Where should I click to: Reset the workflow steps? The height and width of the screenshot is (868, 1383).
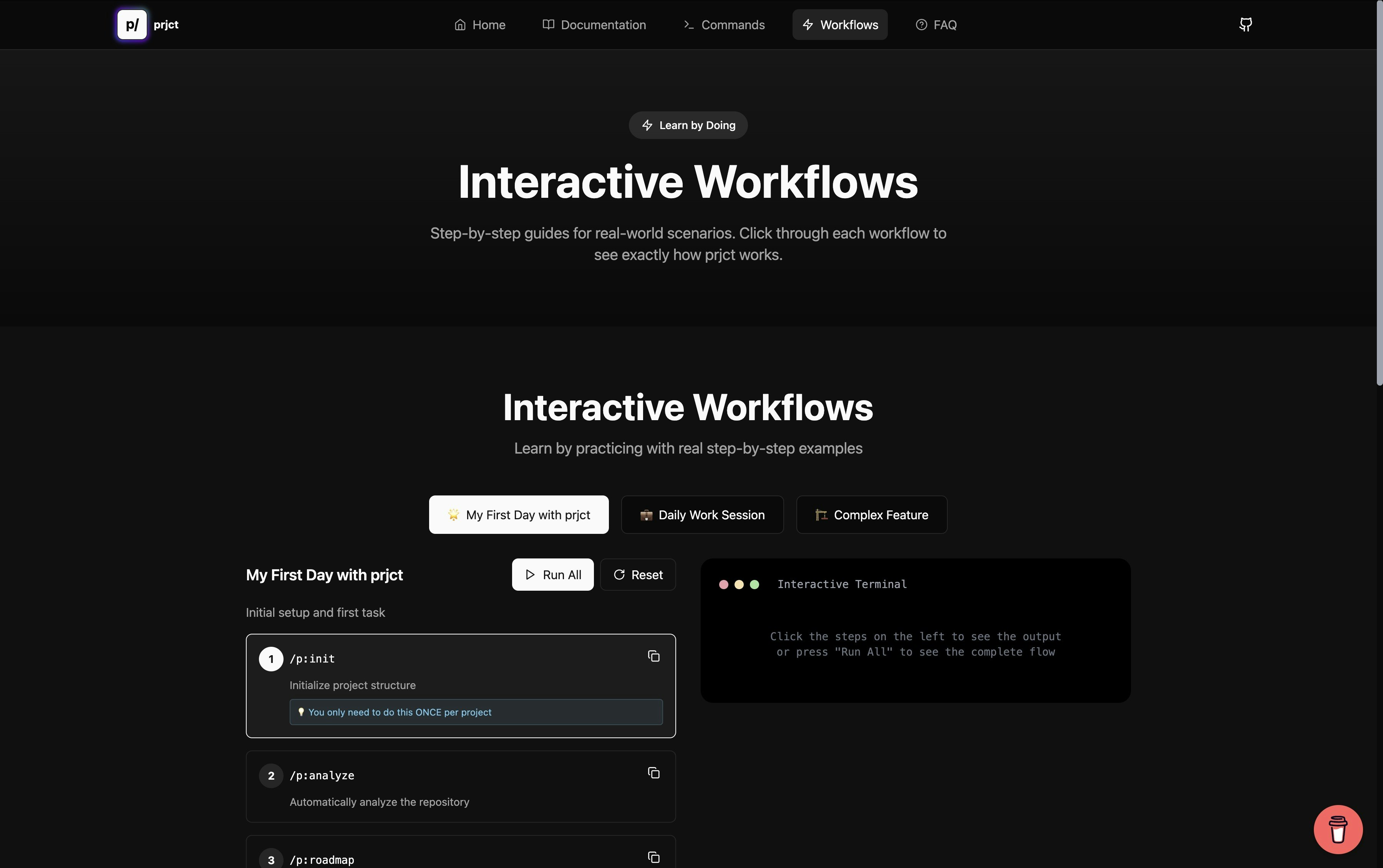(638, 575)
